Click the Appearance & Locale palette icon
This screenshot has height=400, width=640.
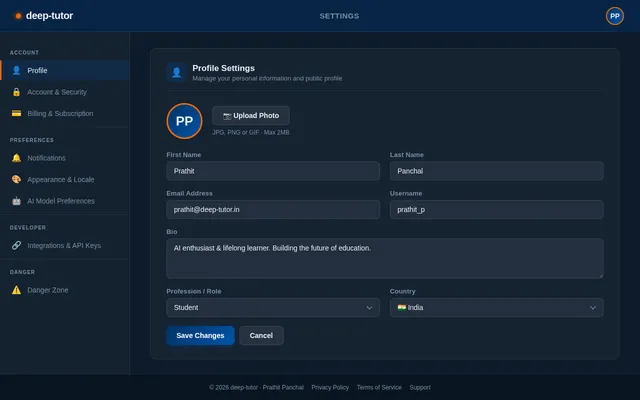(16, 179)
